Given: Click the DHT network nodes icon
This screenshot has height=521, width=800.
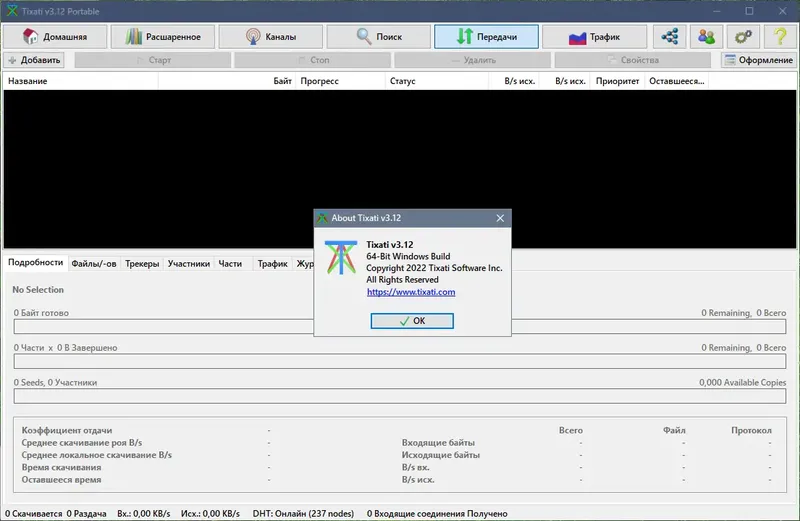Looking at the screenshot, I should [x=669, y=37].
